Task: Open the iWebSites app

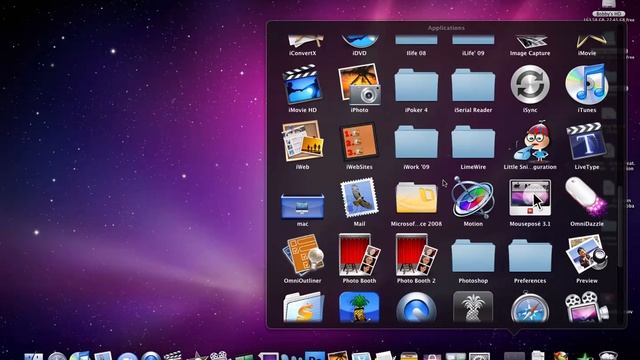Action: coord(359,141)
